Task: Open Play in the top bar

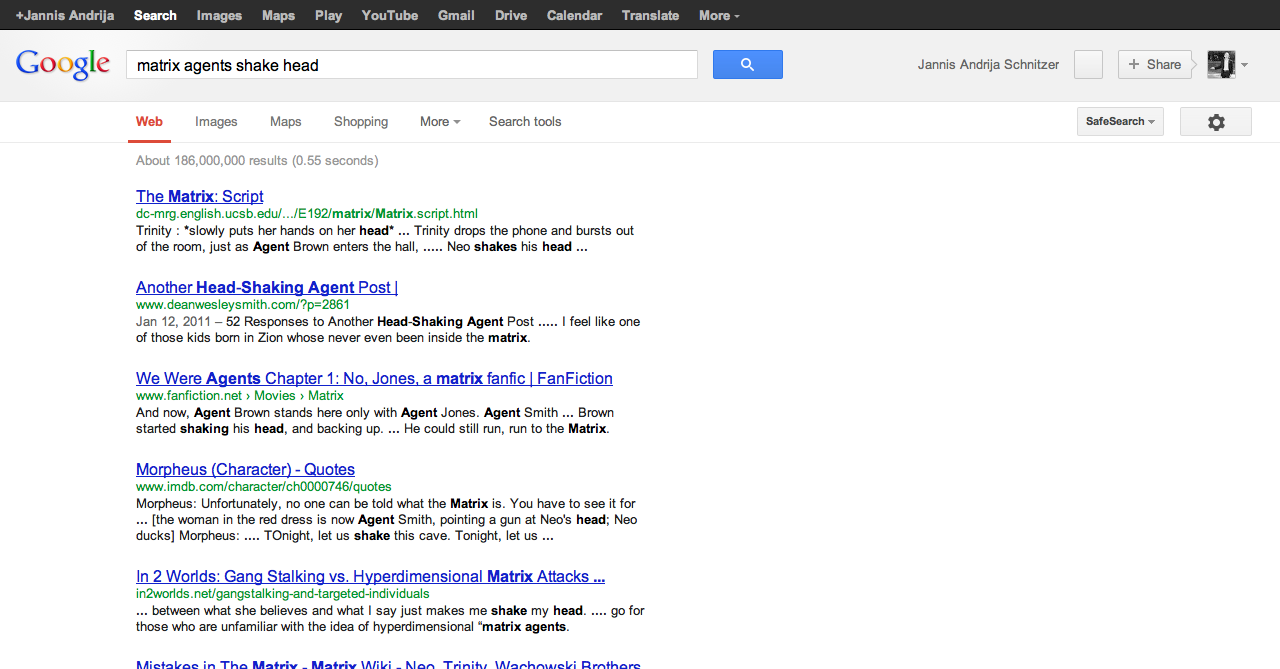Action: tap(328, 15)
